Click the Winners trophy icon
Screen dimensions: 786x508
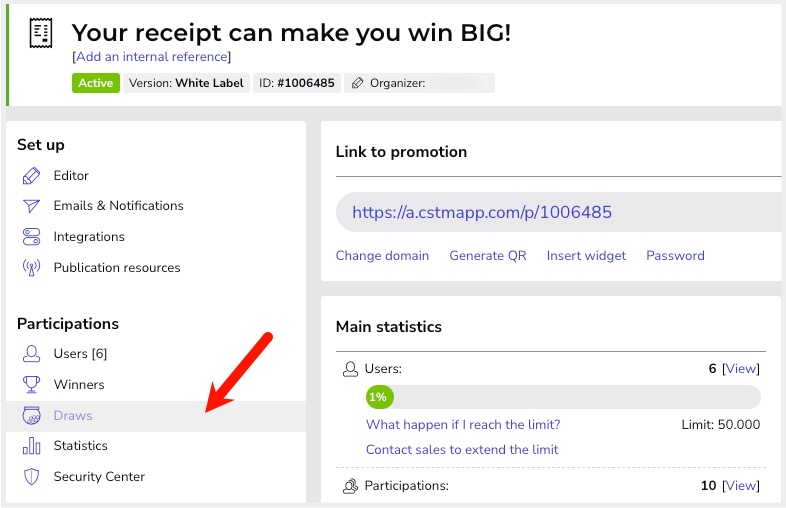tap(32, 385)
